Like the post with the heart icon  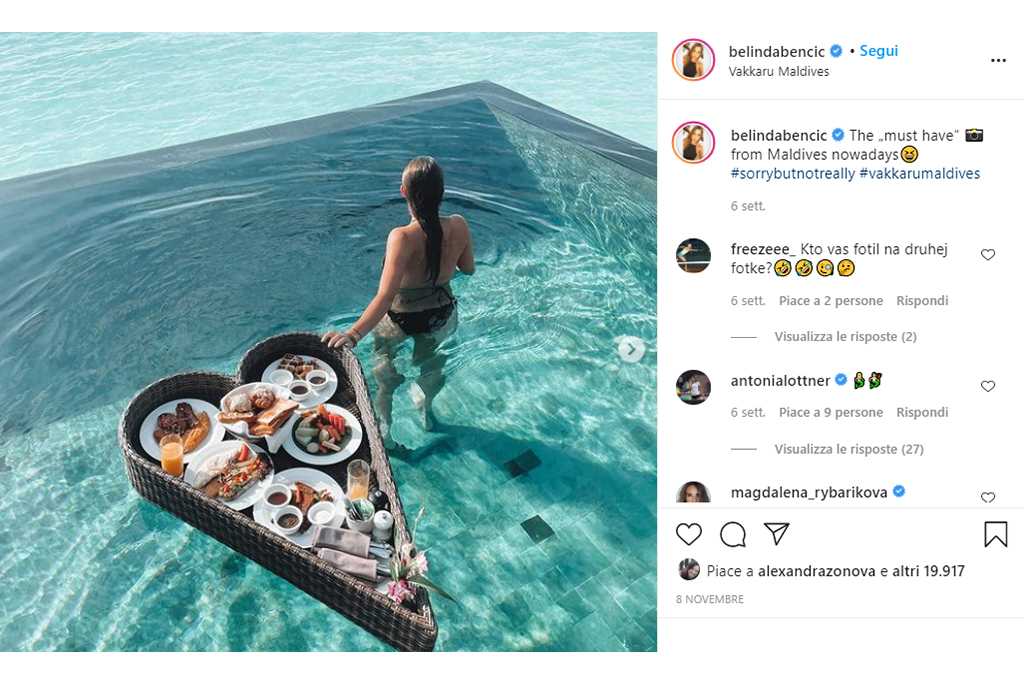(x=689, y=534)
